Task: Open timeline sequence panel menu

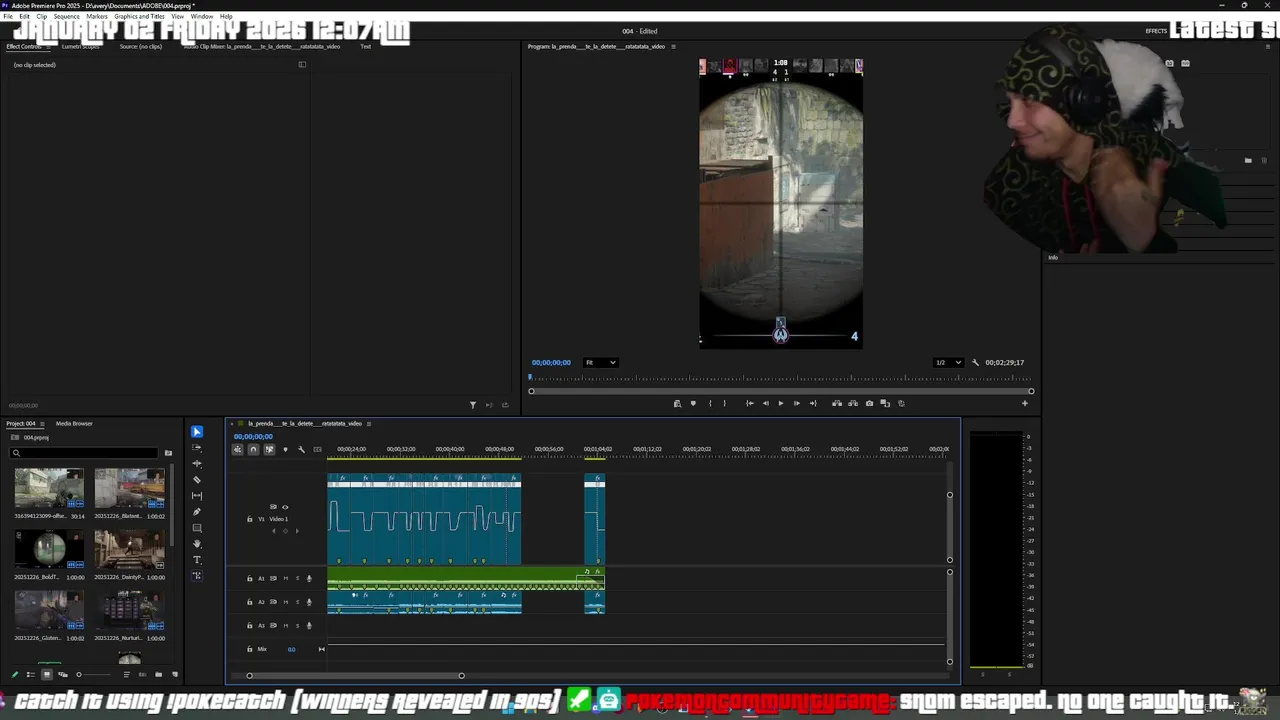Action: 369,424
